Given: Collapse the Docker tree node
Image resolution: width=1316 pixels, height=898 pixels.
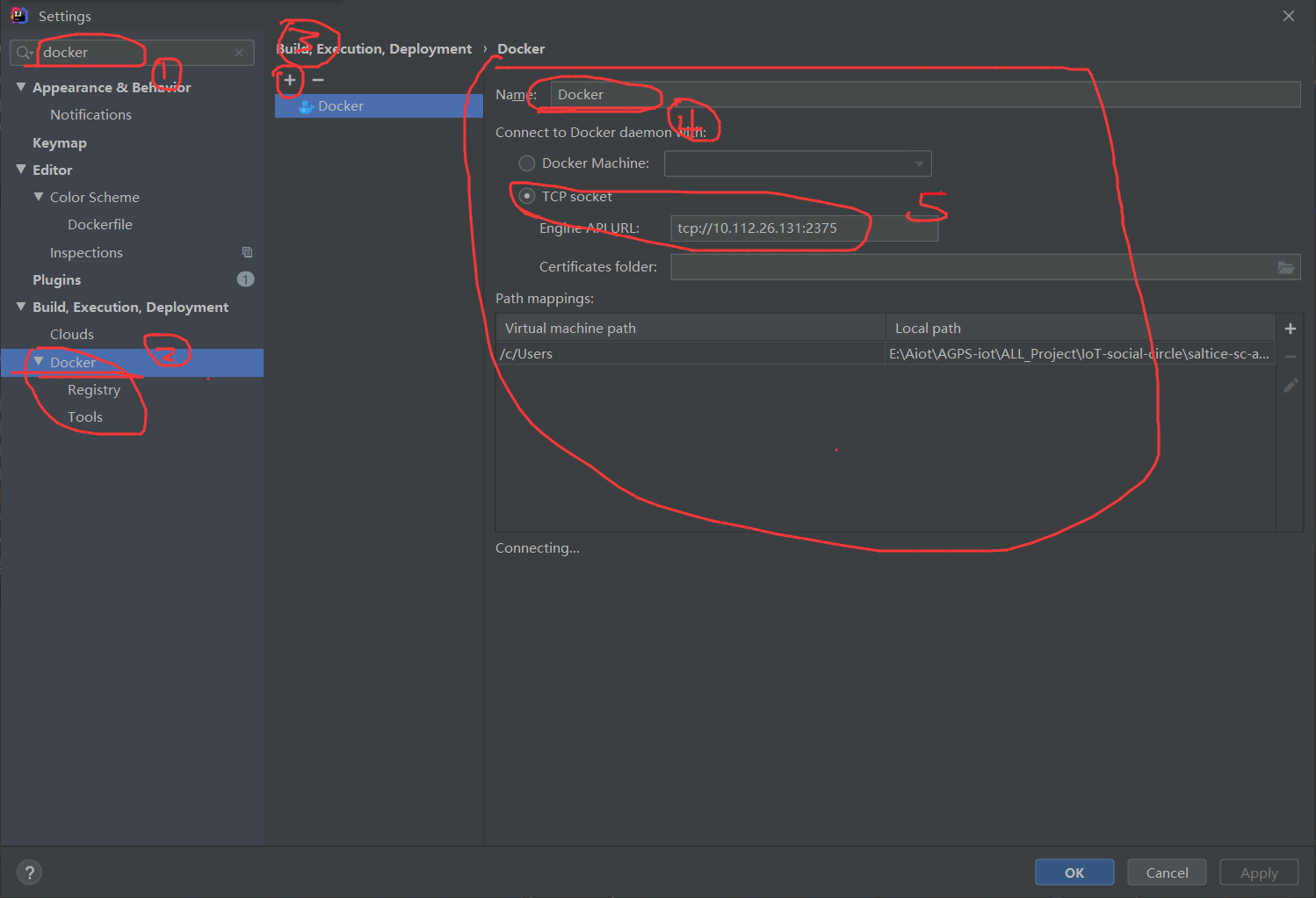Looking at the screenshot, I should [39, 362].
